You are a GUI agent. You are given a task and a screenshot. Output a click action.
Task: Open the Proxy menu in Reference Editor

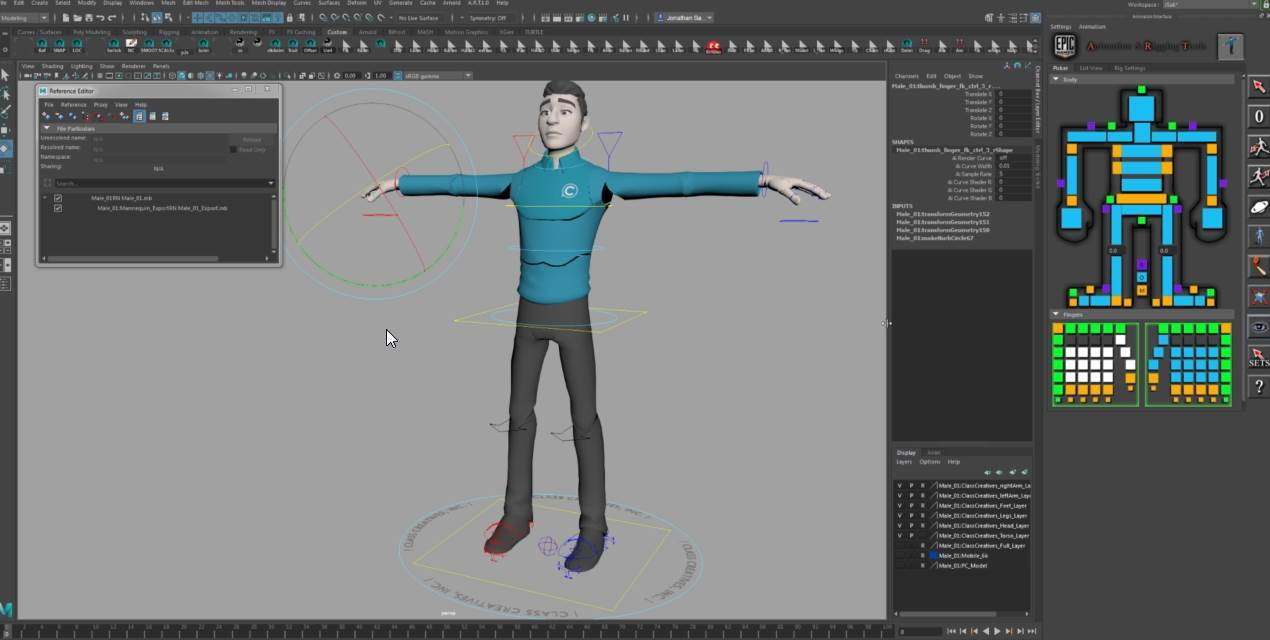[x=100, y=104]
